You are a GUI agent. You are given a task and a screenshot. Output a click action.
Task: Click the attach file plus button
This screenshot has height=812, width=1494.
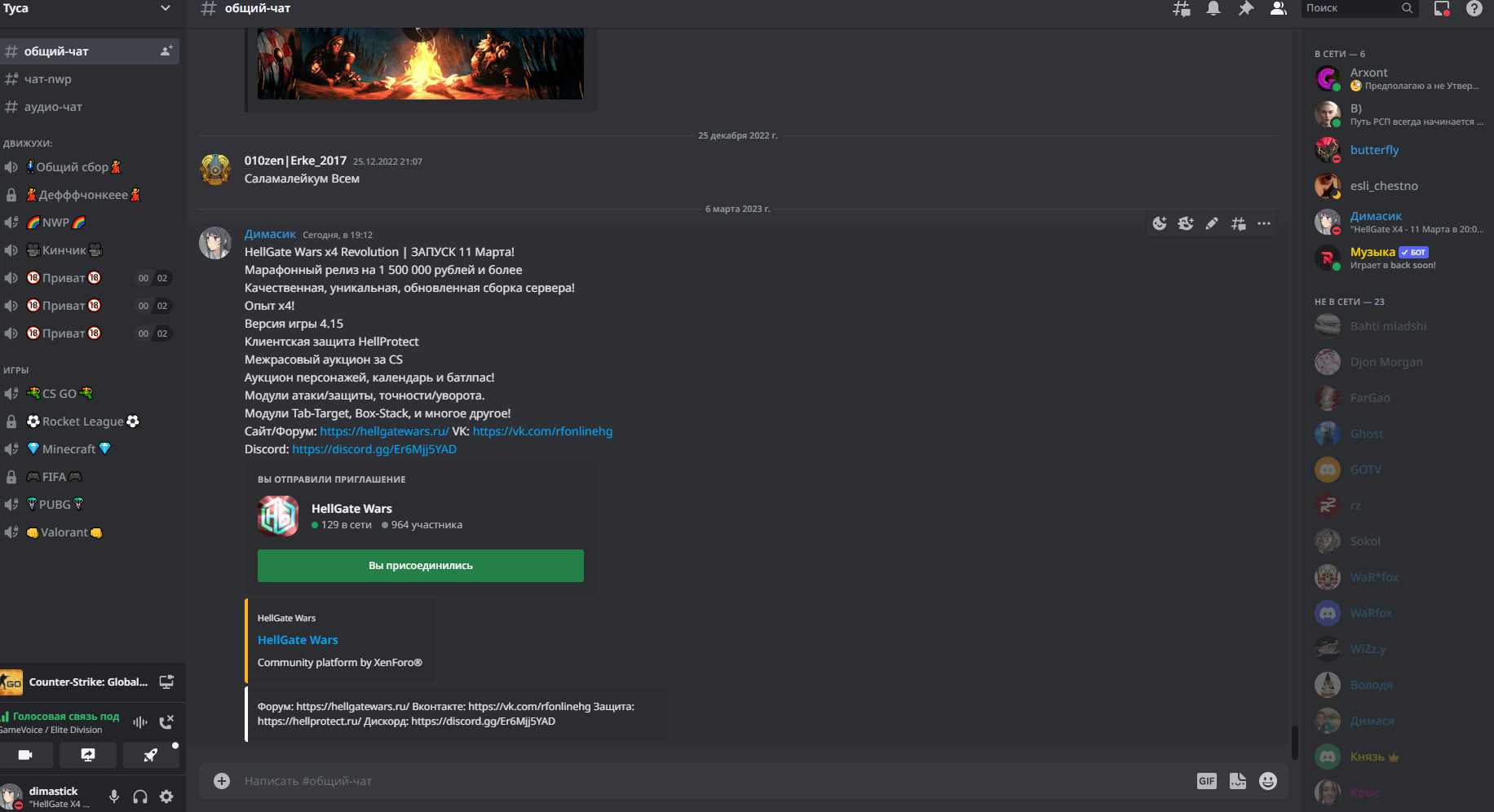point(222,781)
